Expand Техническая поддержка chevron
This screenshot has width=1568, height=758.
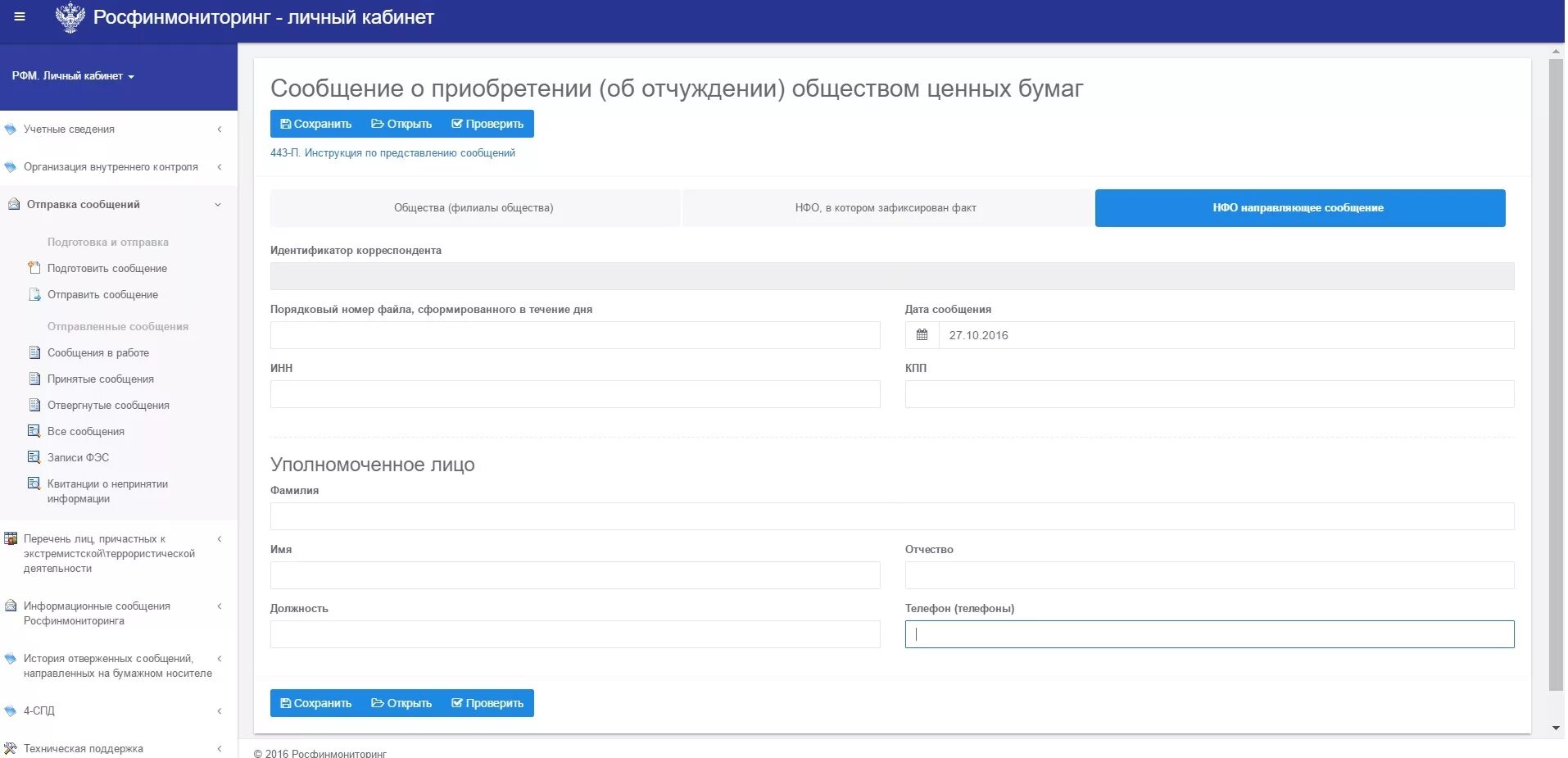pyautogui.click(x=220, y=749)
